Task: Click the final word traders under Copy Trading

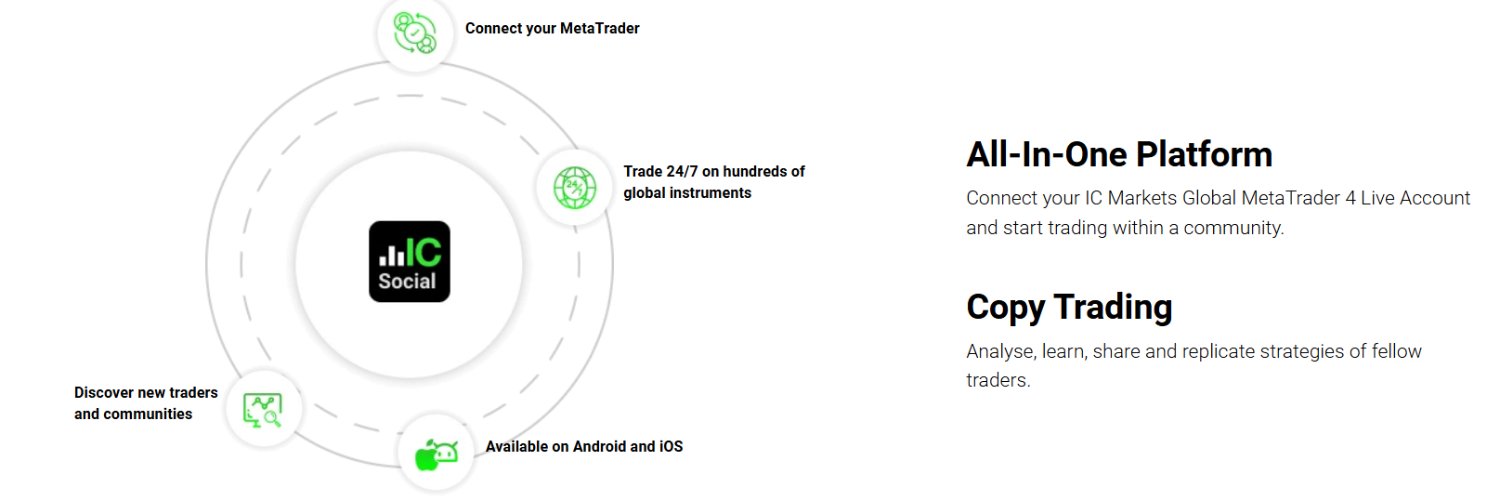Action: 997,381
